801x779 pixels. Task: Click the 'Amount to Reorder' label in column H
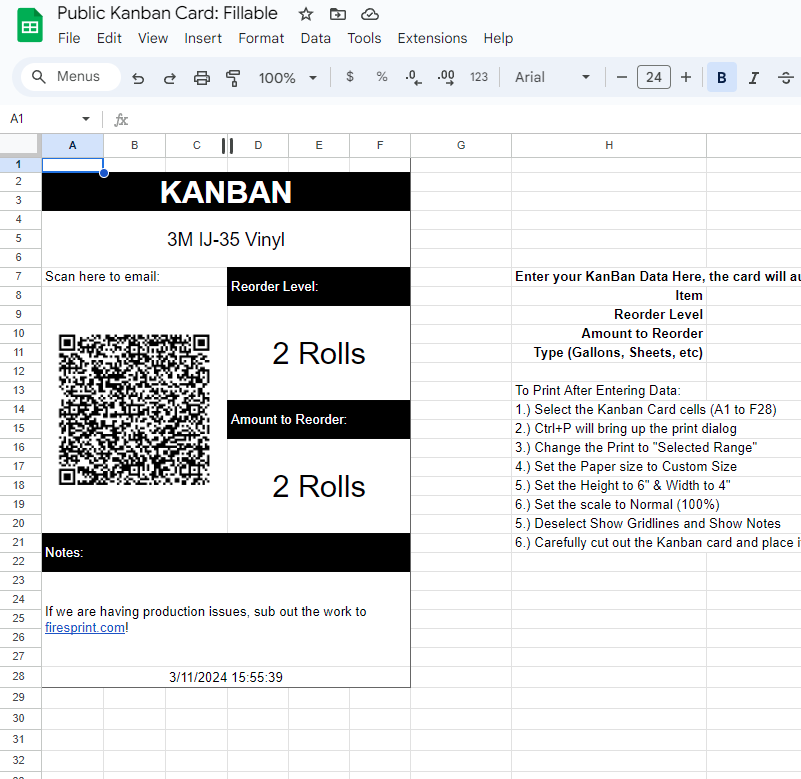pos(642,334)
